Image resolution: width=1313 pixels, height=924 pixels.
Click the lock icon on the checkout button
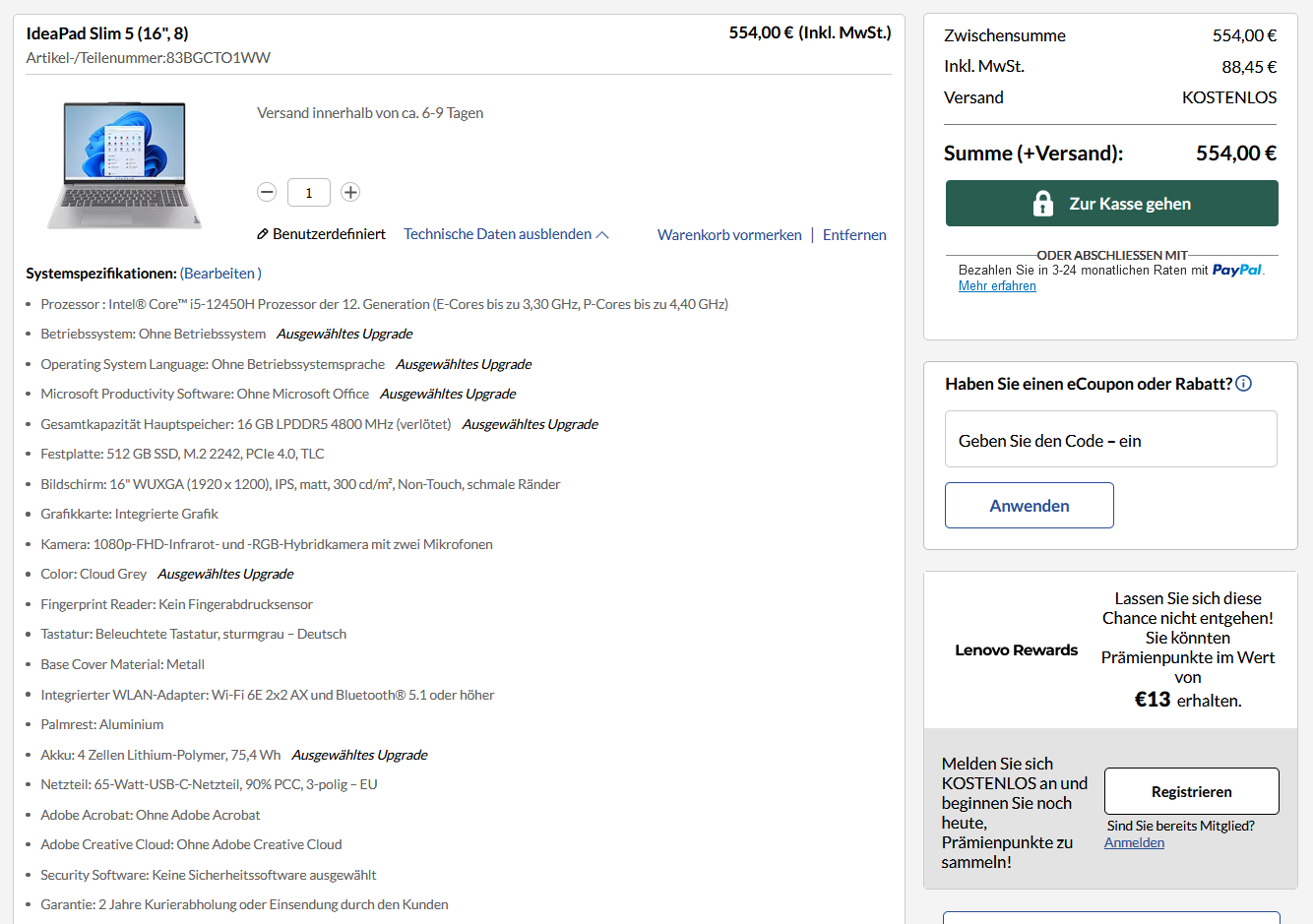pyautogui.click(x=1041, y=203)
